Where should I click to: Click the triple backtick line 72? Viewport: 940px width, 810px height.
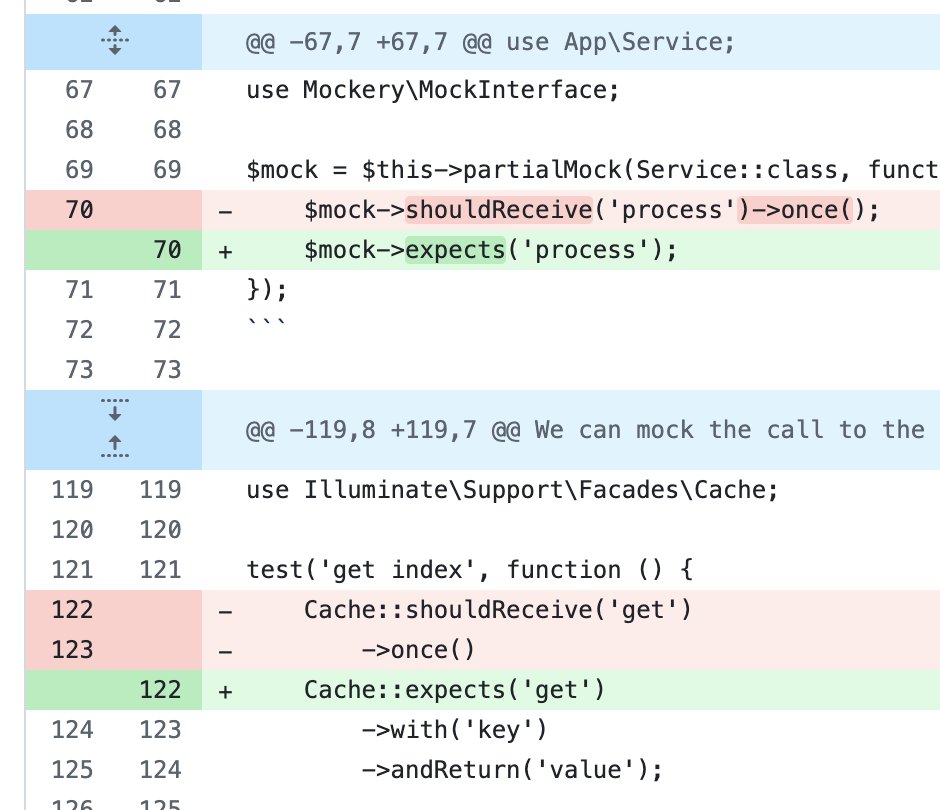267,324
